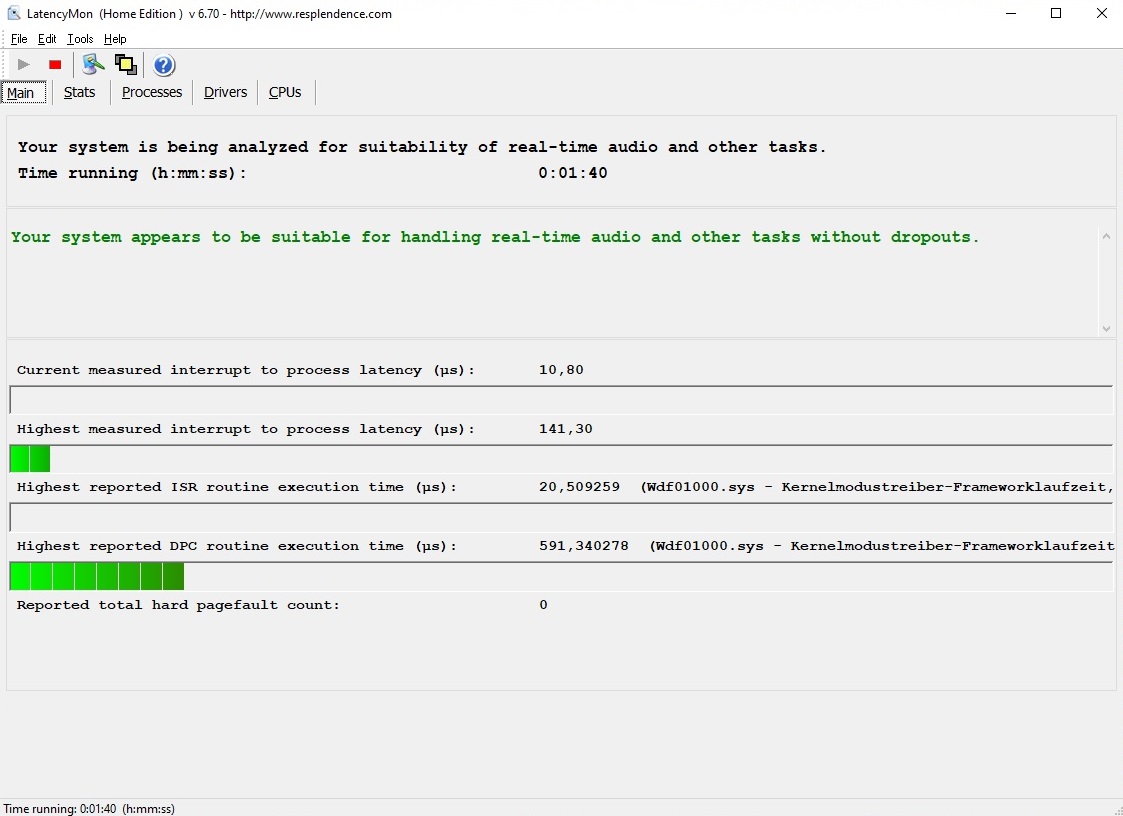
Task: Close the LatencyMon window
Action: pyautogui.click(x=1102, y=13)
